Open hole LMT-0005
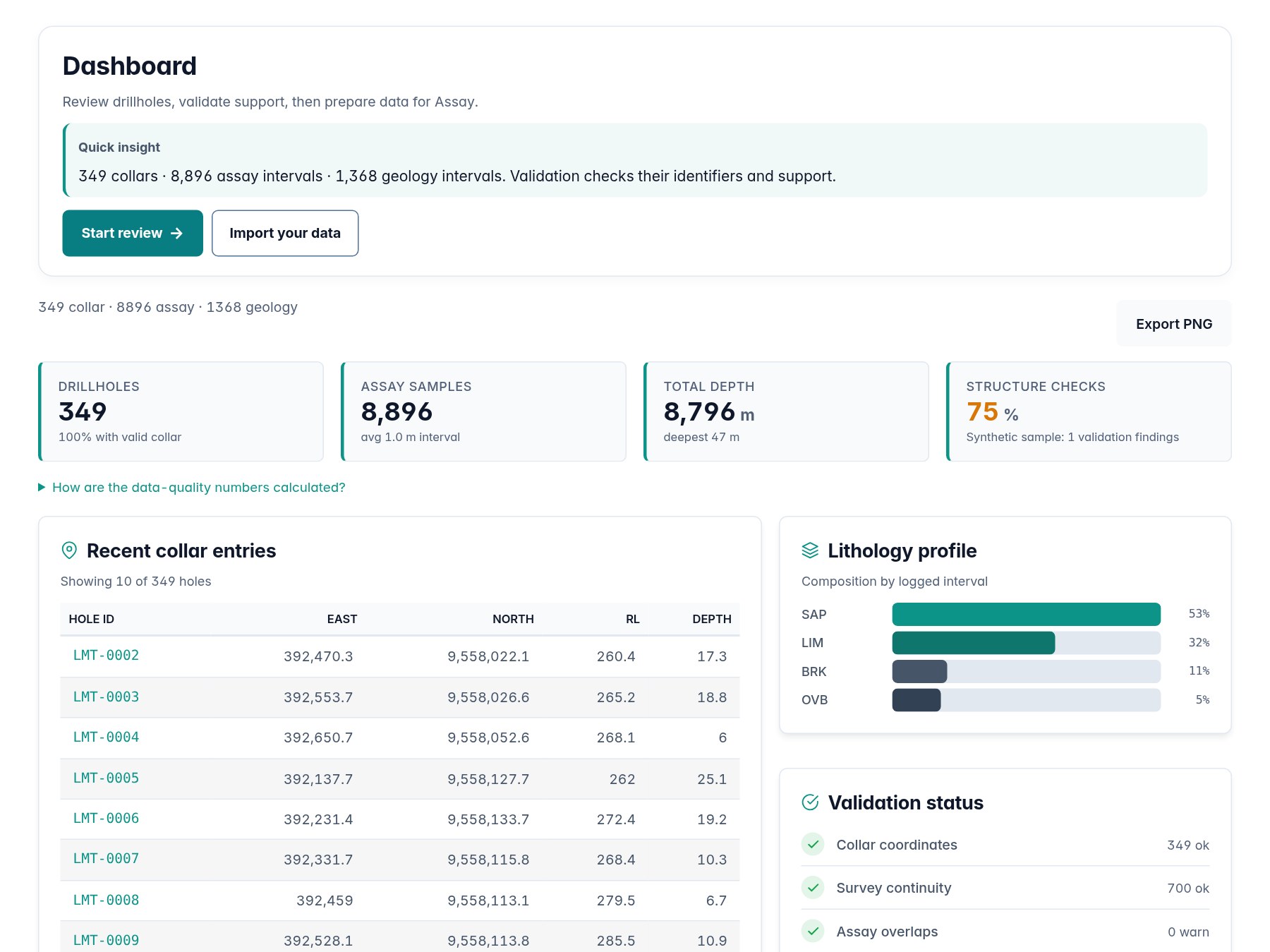Viewport: 1270px width, 952px height. 106,778
